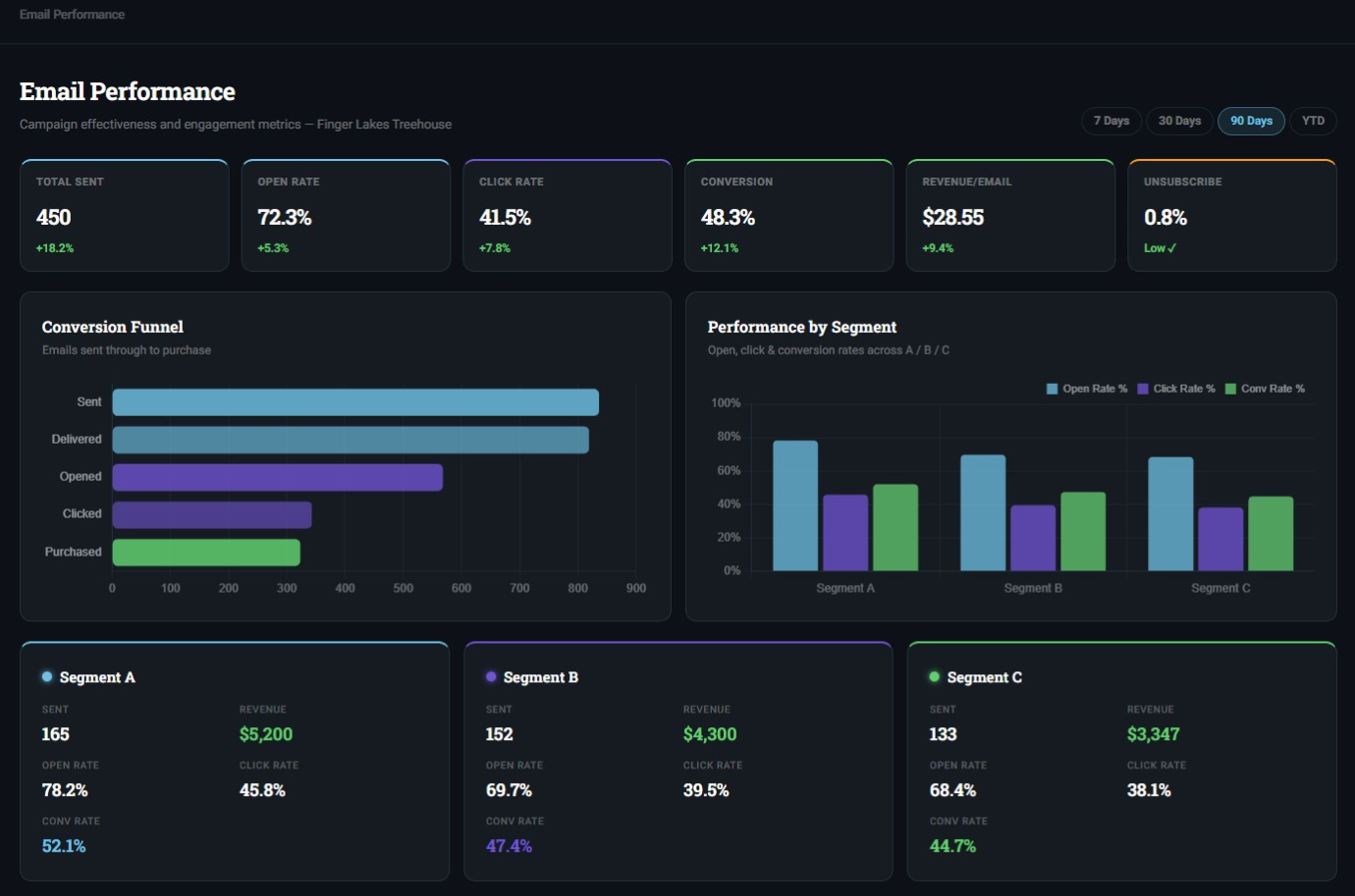Click the Performance by Segment heading
This screenshot has width=1355, height=896.
tap(802, 327)
